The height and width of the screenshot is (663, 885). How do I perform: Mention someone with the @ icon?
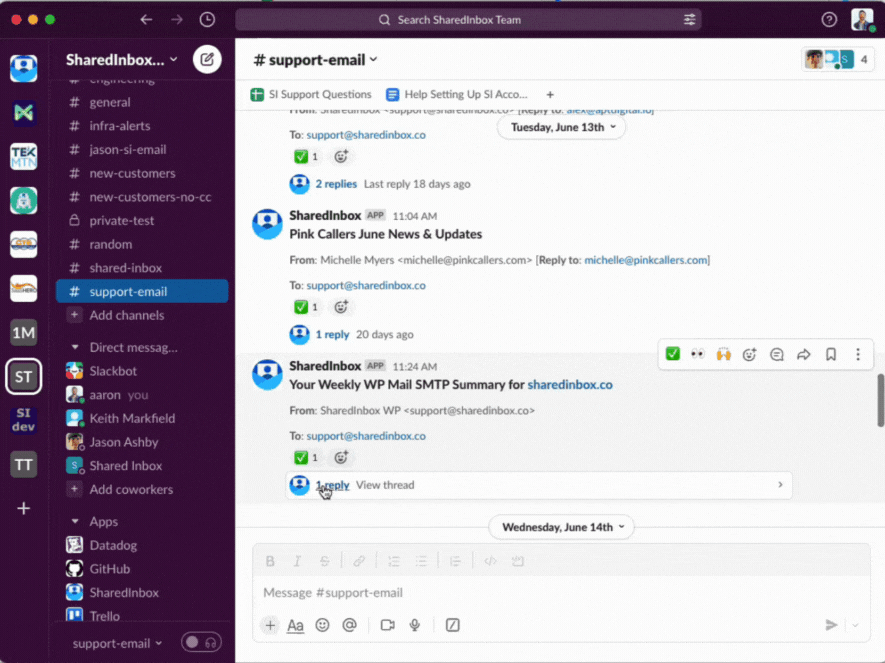click(349, 625)
